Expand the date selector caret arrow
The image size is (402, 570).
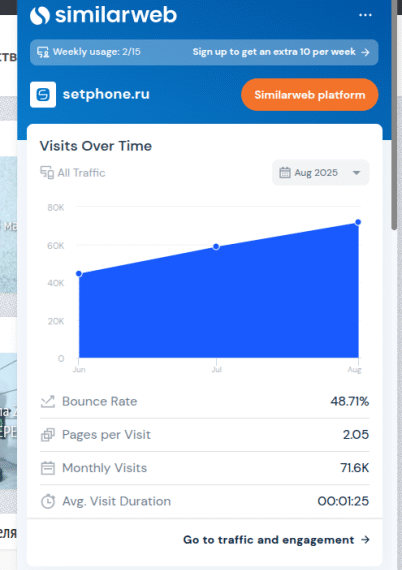pyautogui.click(x=357, y=173)
